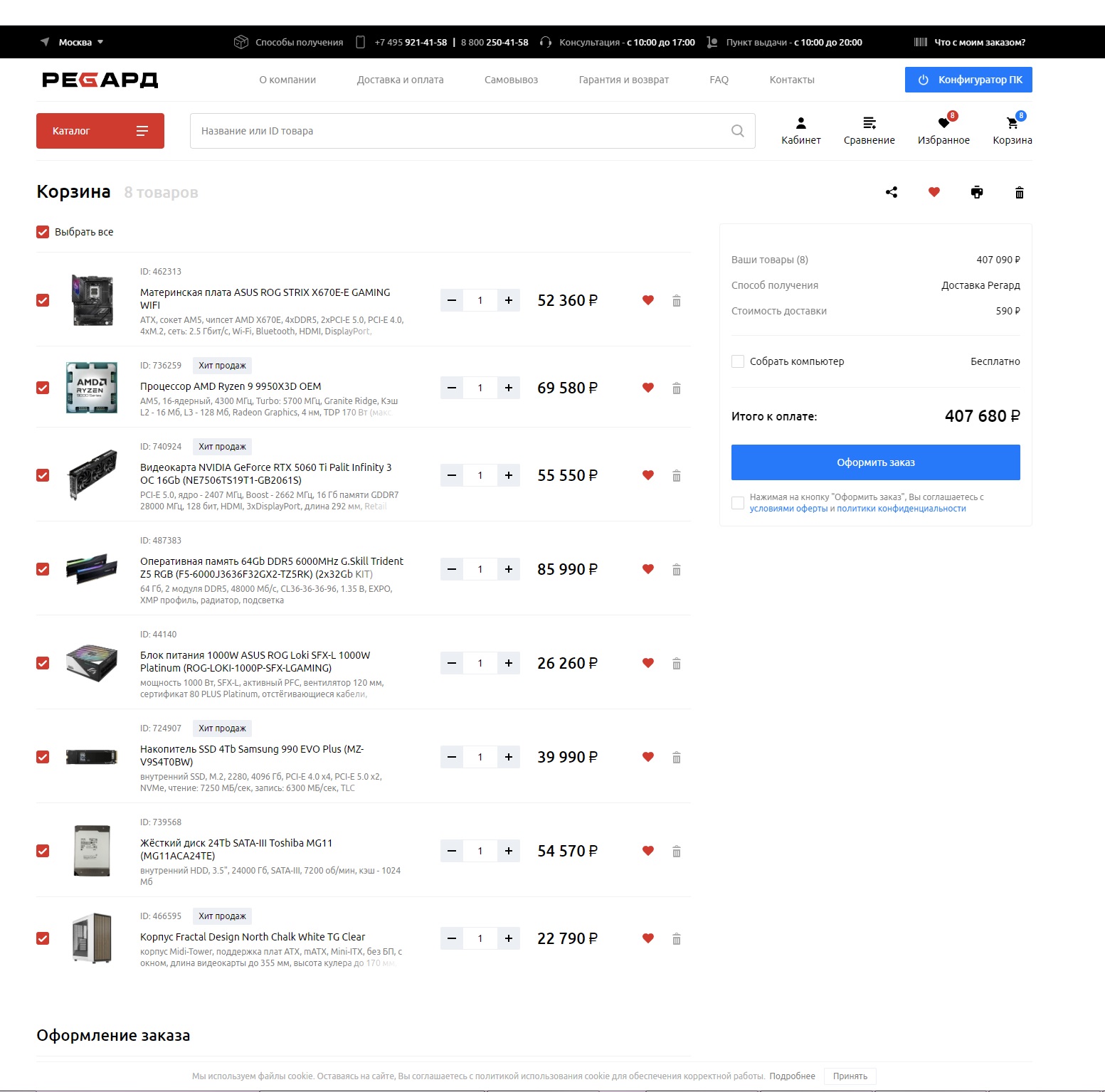This screenshot has width=1105, height=1092.
Task: Toggle favorite heart for Samsung 990 EVO Plus
Action: tap(648, 757)
